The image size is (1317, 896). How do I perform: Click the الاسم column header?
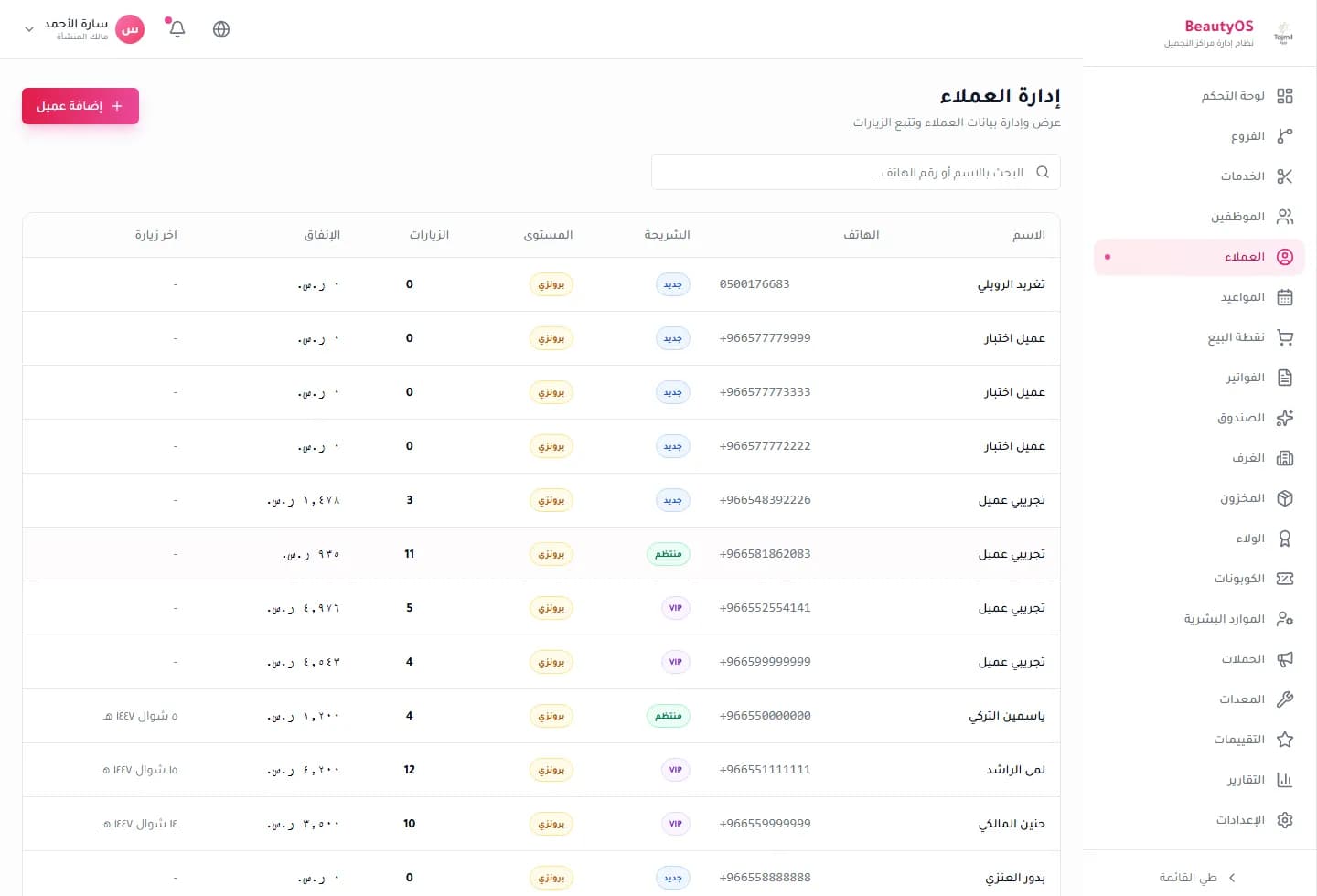[1029, 235]
